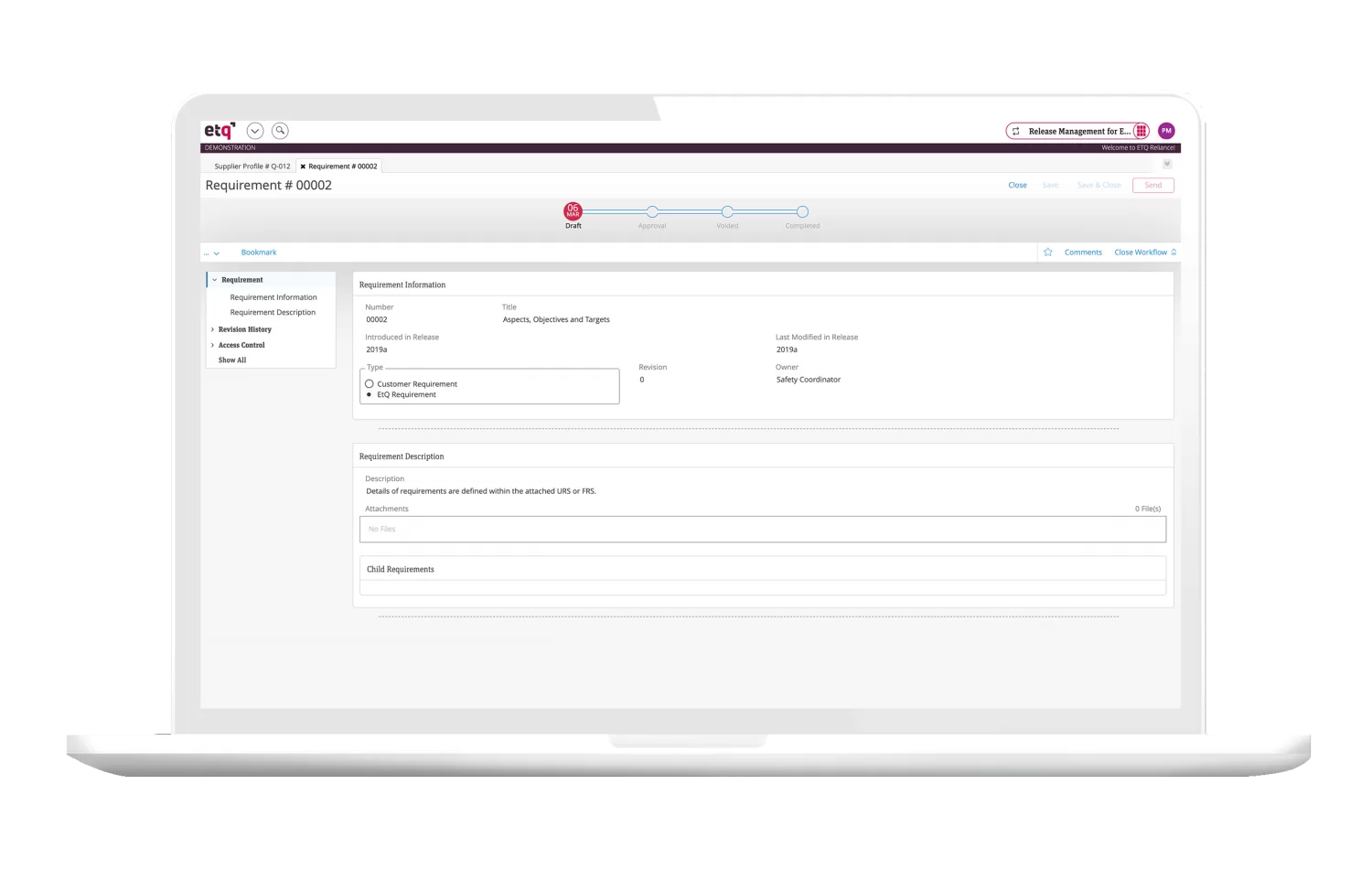Close the Requirement # 00002 tab with X
Screen dimensions: 1372x870
[x=303, y=166]
